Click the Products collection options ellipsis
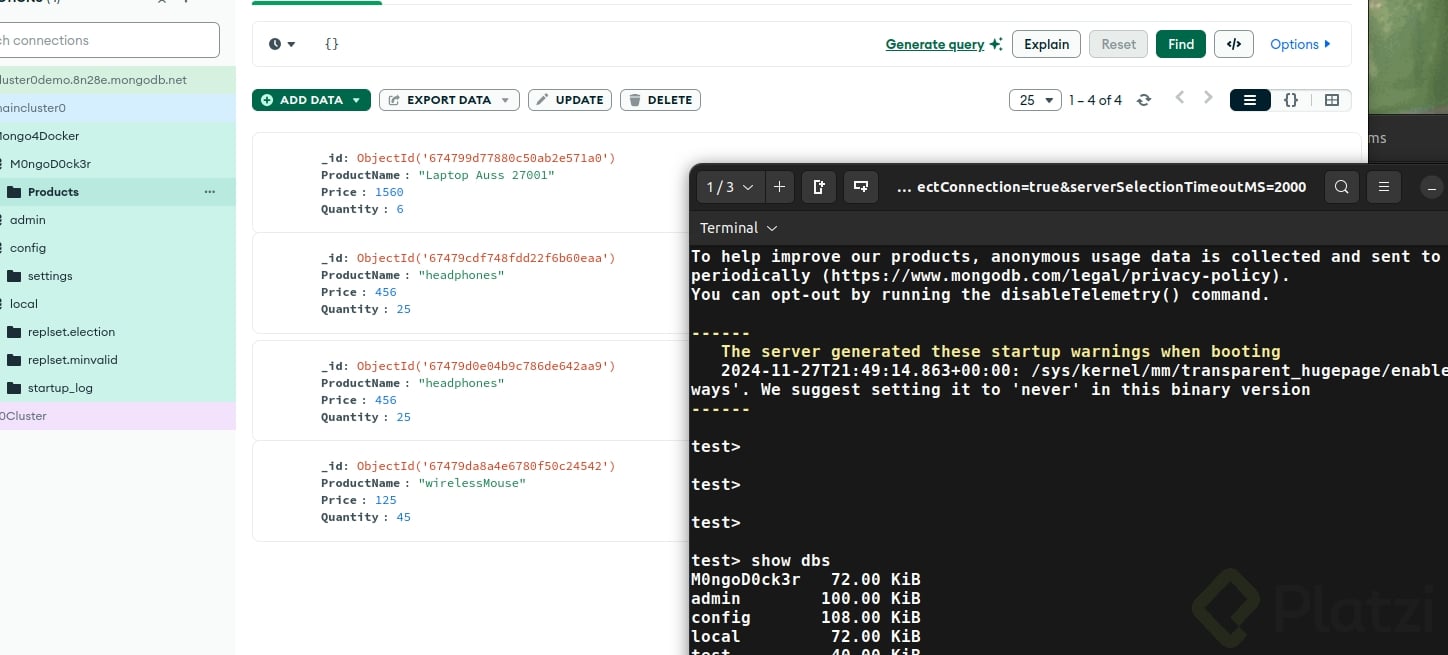 (209, 192)
